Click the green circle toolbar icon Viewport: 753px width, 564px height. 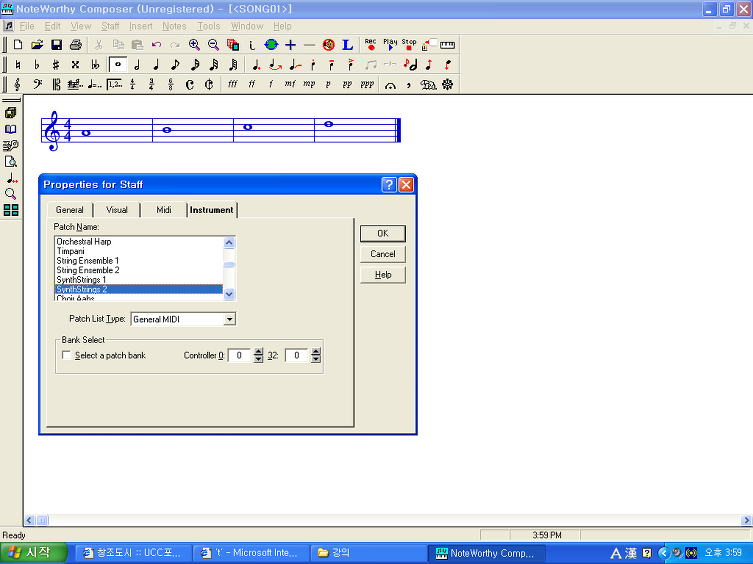[x=271, y=45]
